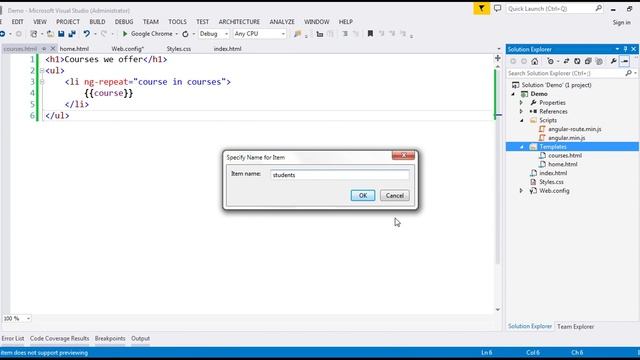The height and width of the screenshot is (360, 640).
Task: Open the browser list arrow beside Google Chrome
Action: [x=176, y=34]
